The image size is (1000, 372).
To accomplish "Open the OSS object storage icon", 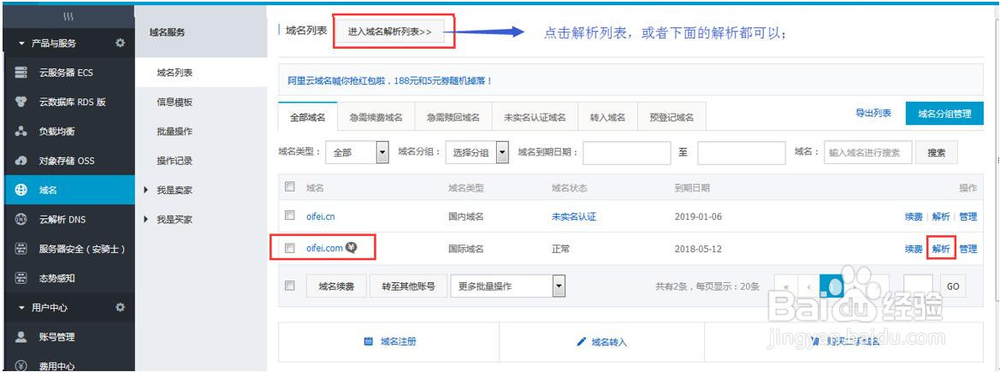I will coord(21,161).
